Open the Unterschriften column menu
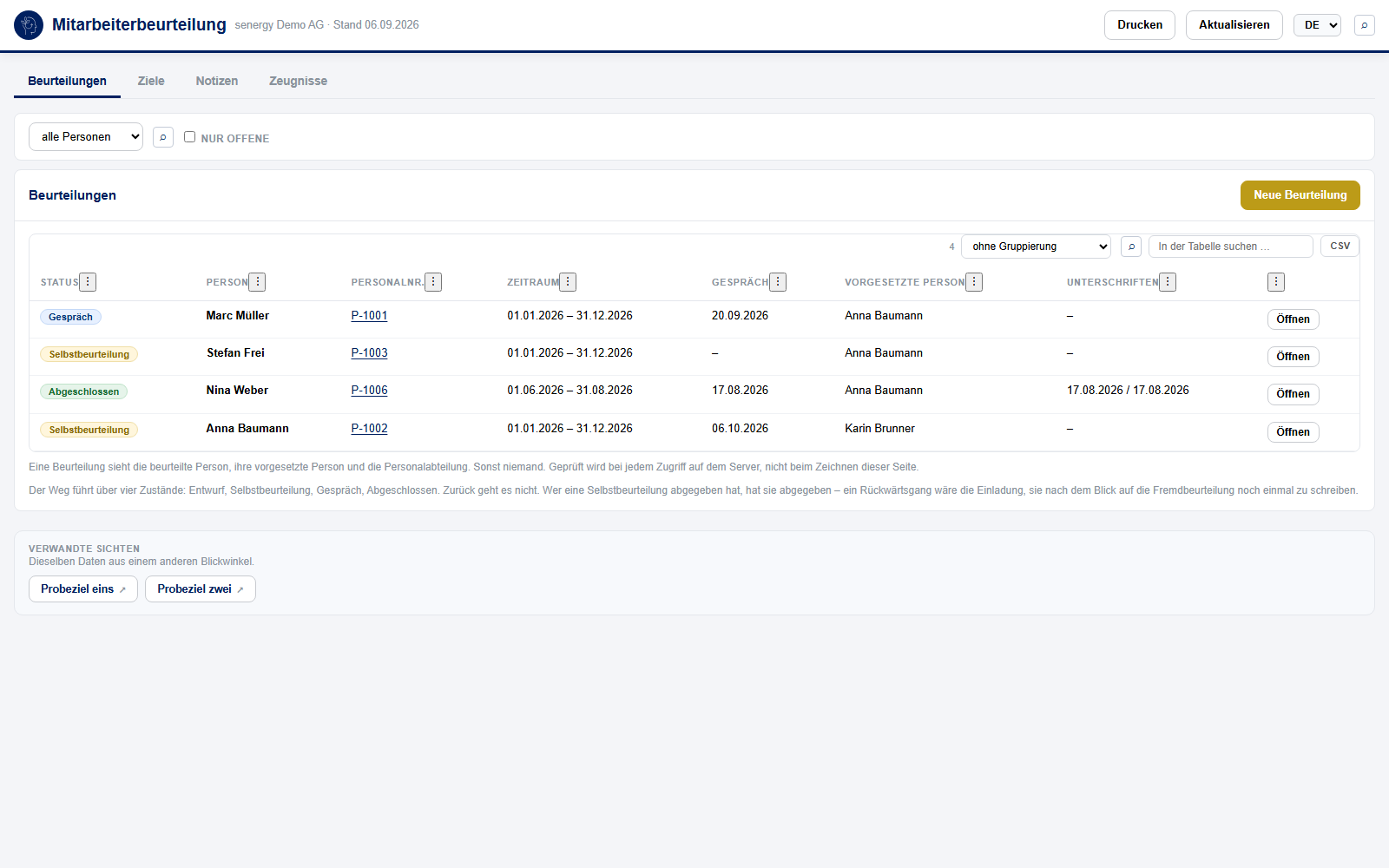The width and height of the screenshot is (1389, 868). pyautogui.click(x=1168, y=282)
